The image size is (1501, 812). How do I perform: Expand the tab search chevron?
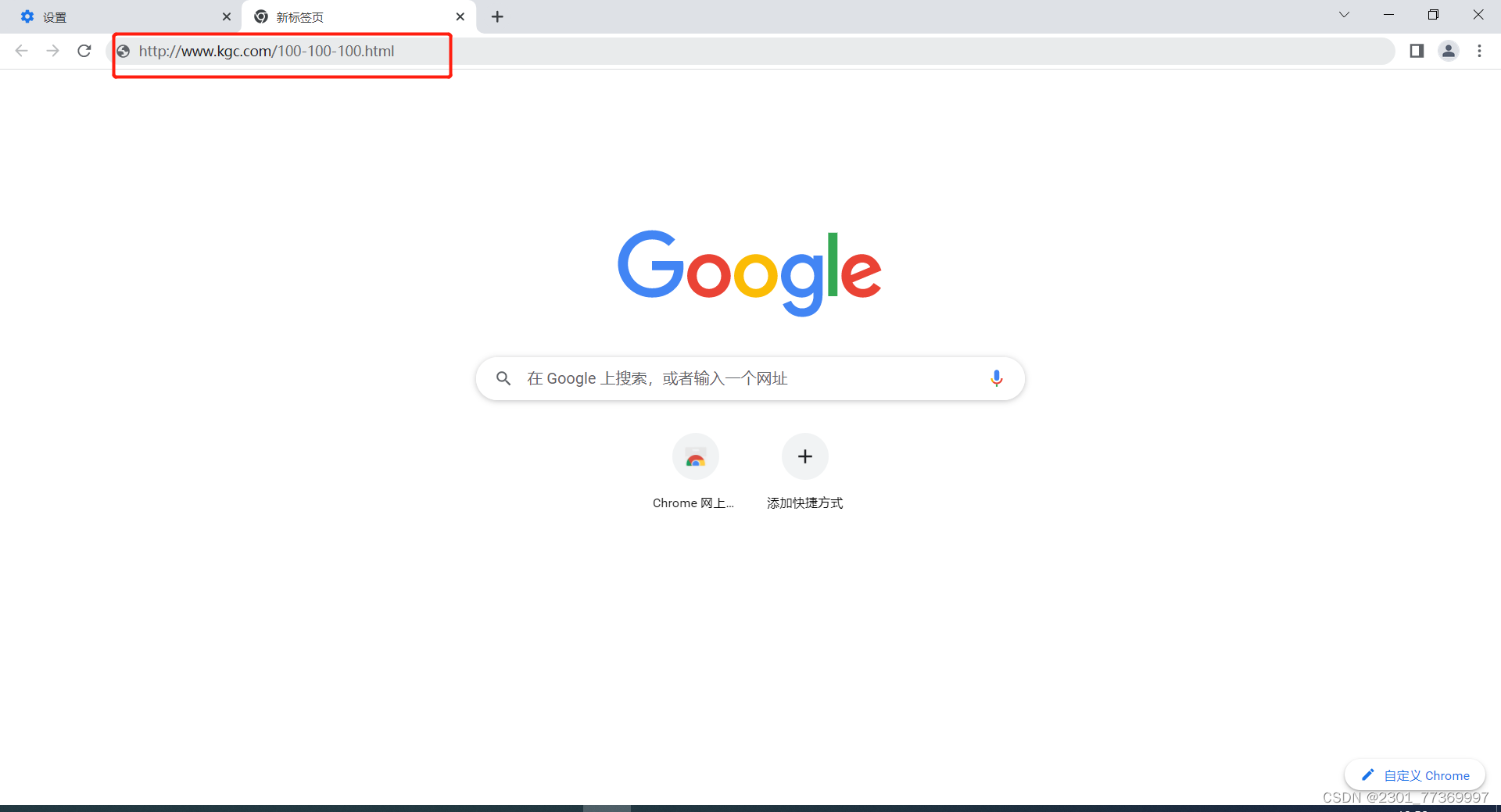[1344, 15]
